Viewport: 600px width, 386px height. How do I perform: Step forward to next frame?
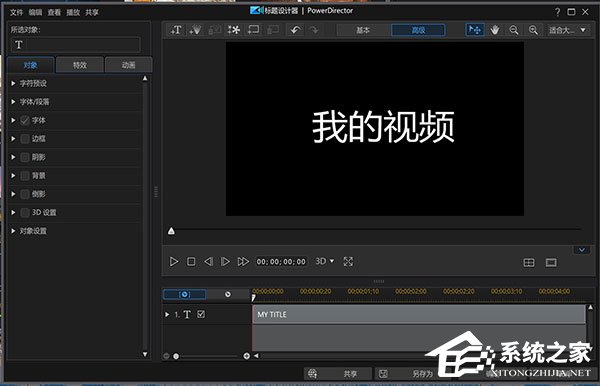pos(225,262)
